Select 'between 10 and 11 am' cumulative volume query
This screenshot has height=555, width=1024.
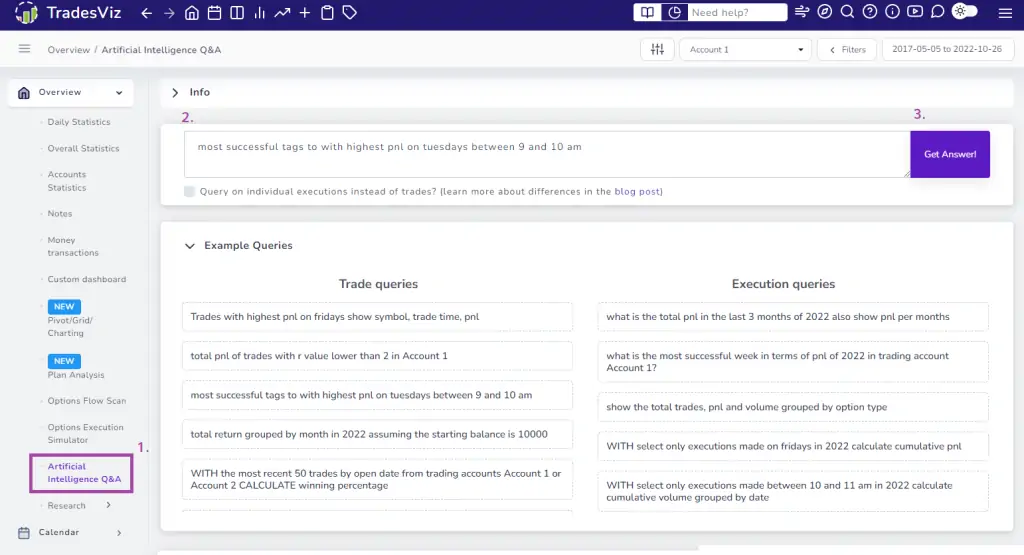[793, 491]
